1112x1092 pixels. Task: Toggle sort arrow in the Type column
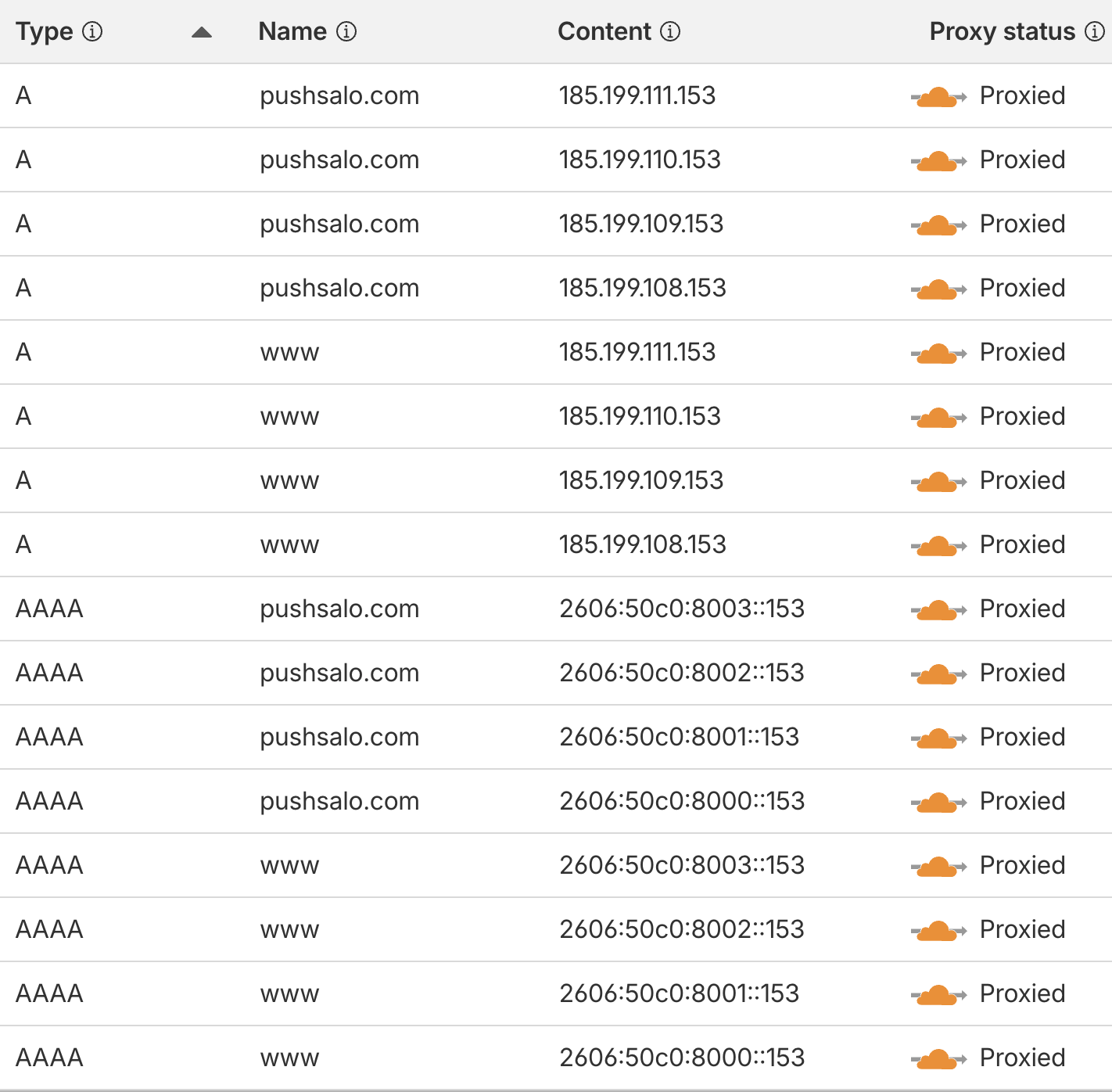click(202, 32)
